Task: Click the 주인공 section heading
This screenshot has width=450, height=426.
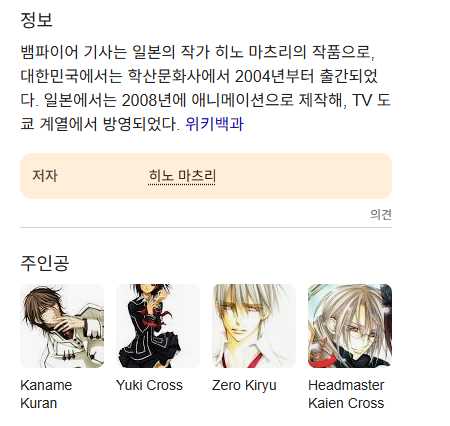Action: pos(45,263)
